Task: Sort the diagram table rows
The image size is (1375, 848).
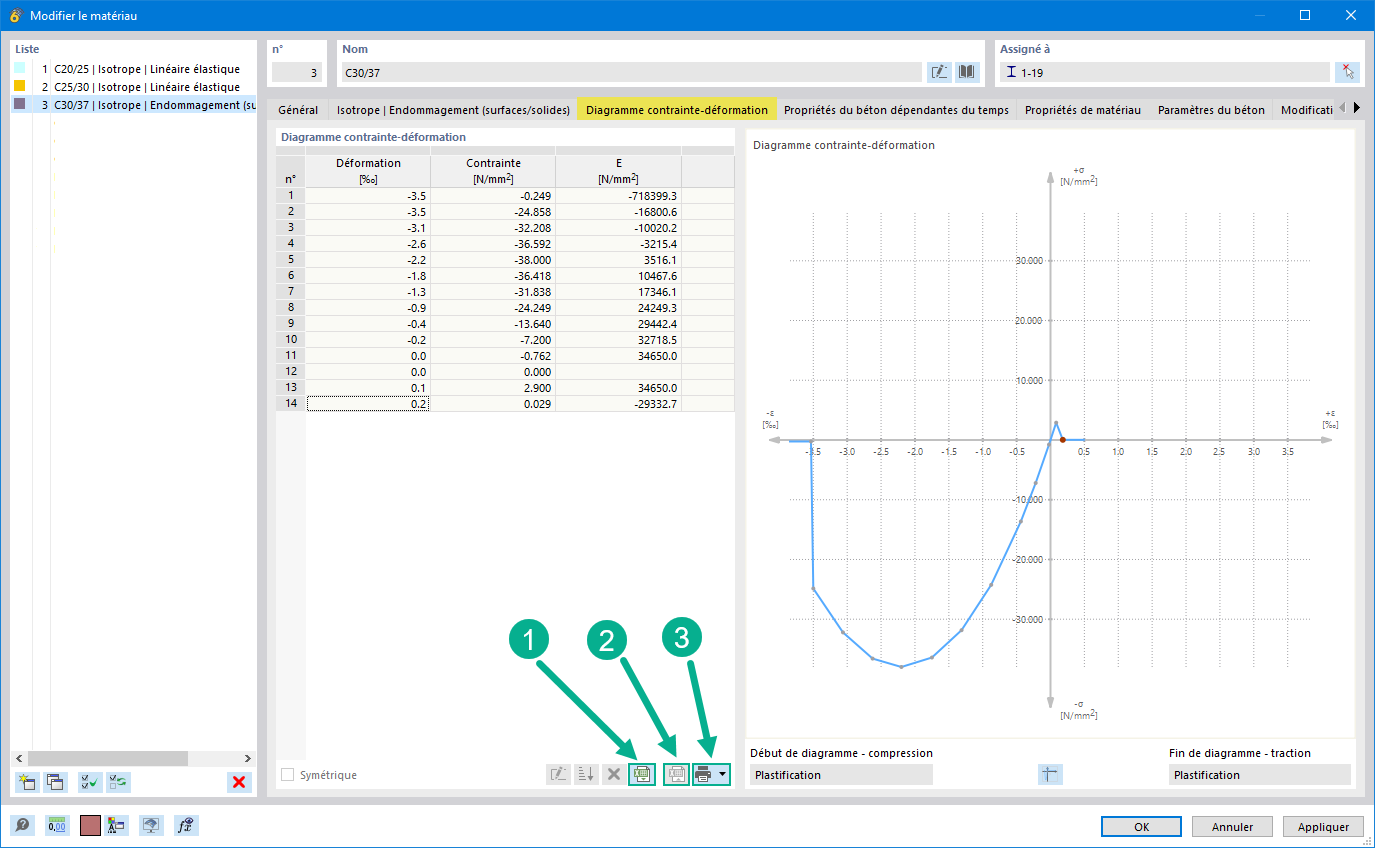Action: (x=586, y=774)
